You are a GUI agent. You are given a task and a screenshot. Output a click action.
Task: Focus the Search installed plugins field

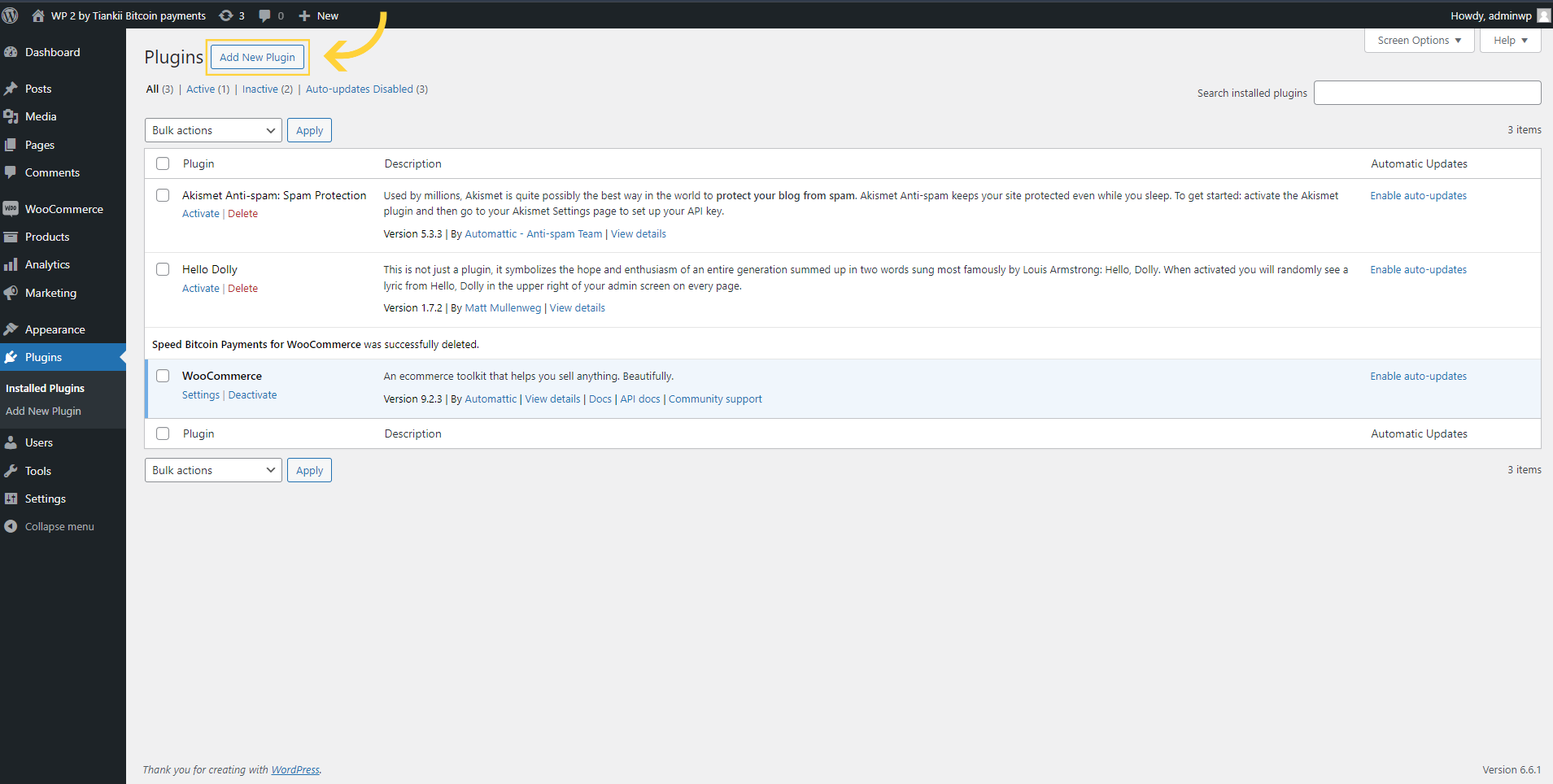click(x=1427, y=93)
